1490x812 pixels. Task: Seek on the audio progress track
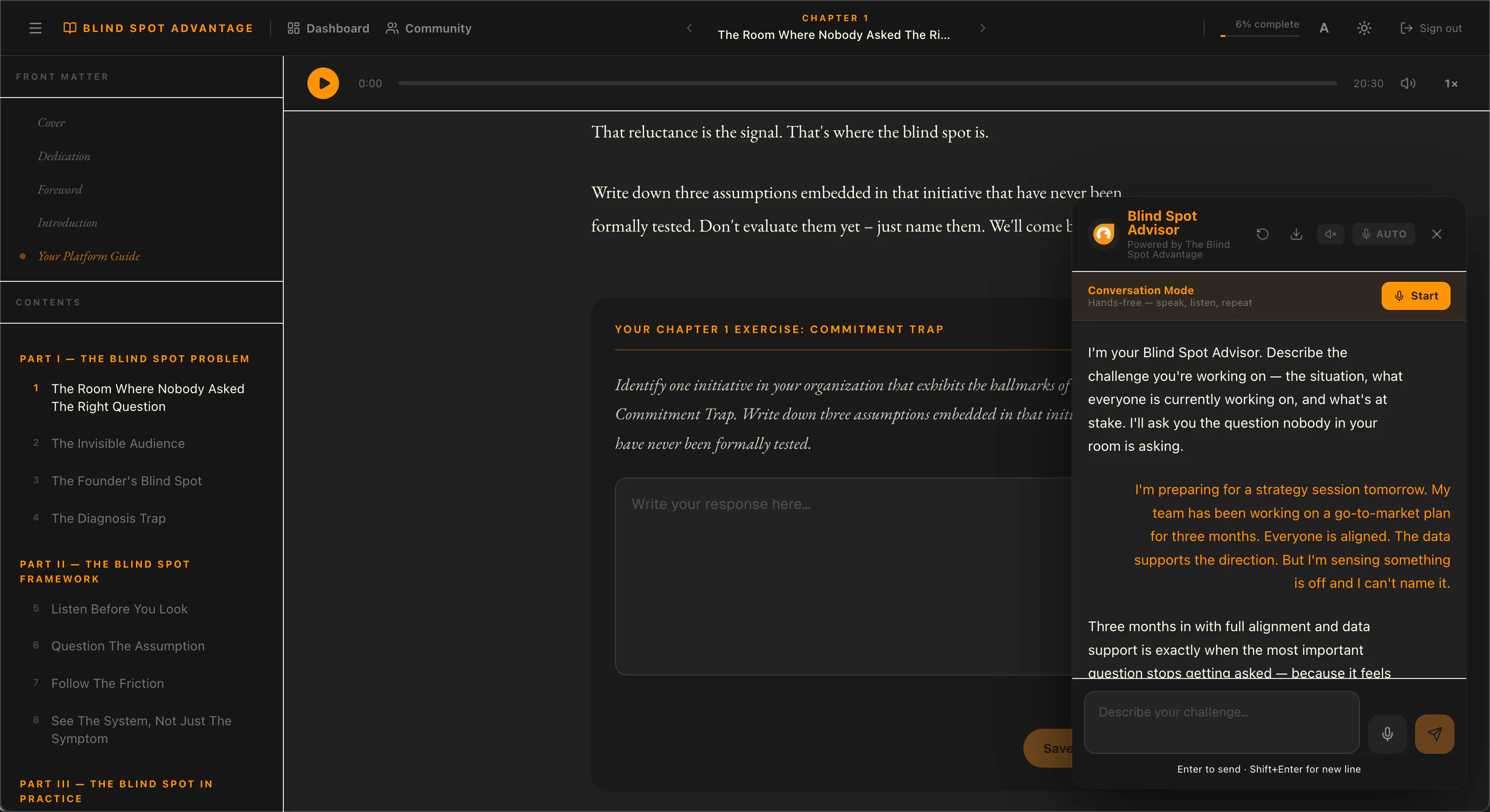(x=868, y=83)
